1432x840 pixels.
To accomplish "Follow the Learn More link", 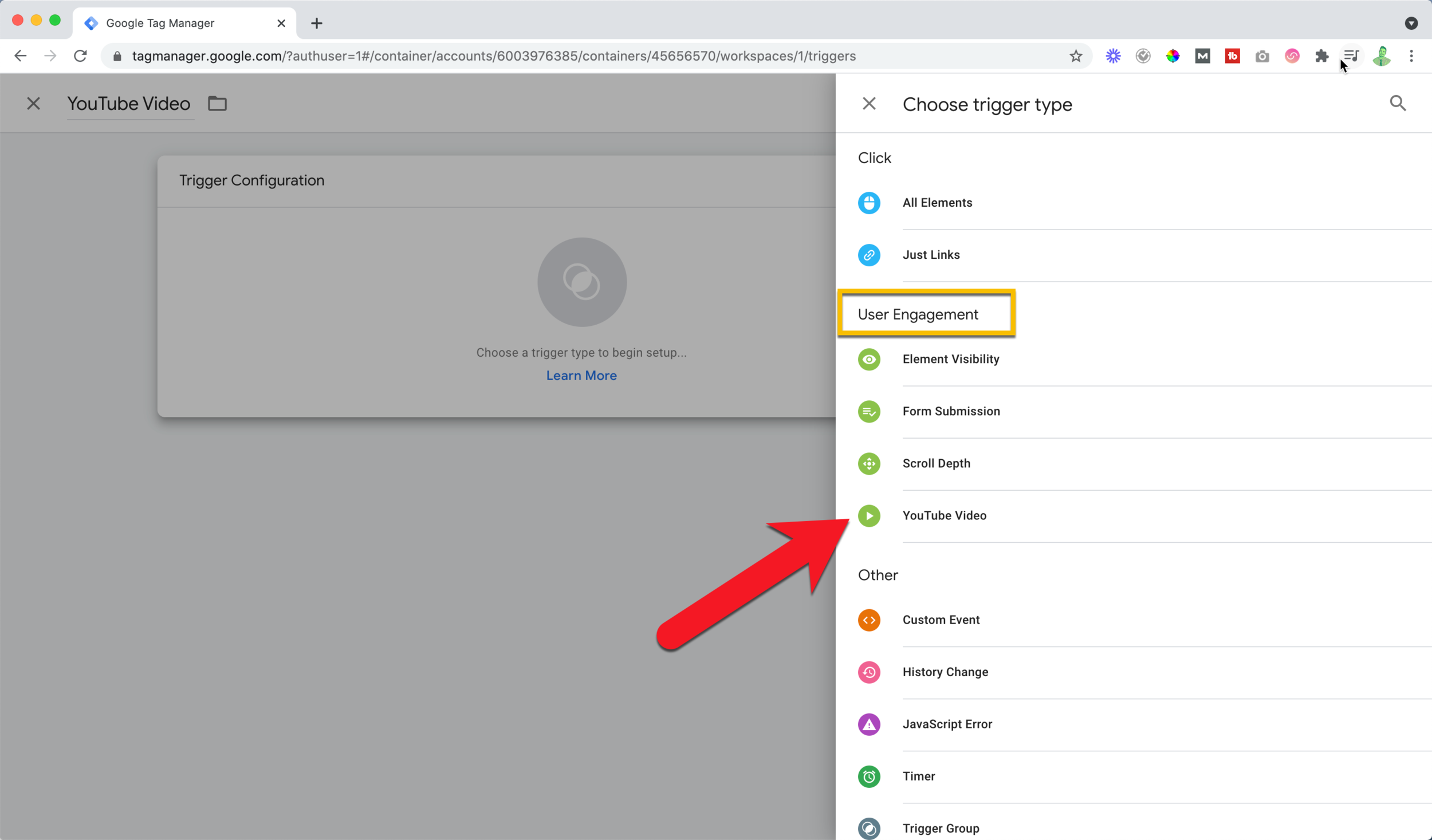I will click(x=581, y=376).
